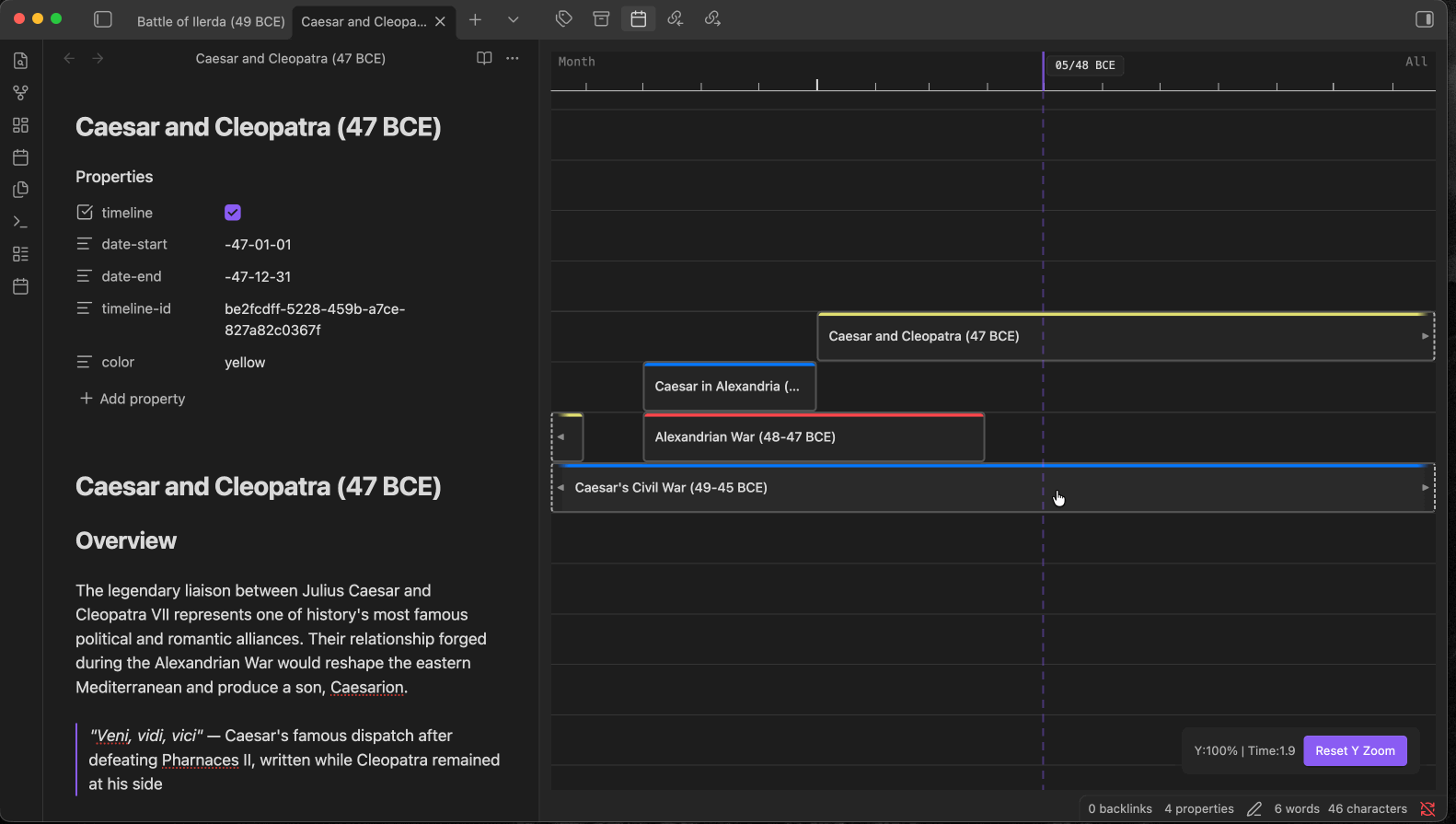
Task: Open graph view from left ribbon
Action: (20, 93)
